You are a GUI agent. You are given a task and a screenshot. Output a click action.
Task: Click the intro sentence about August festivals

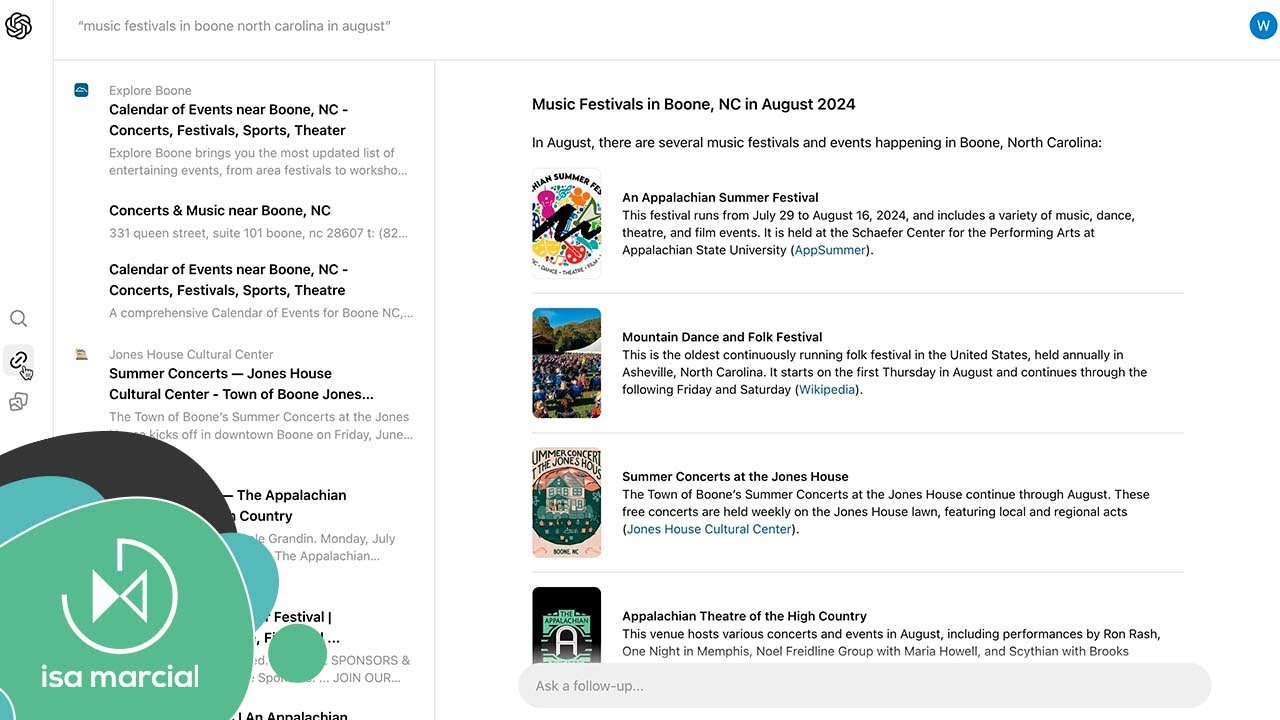[x=817, y=143]
